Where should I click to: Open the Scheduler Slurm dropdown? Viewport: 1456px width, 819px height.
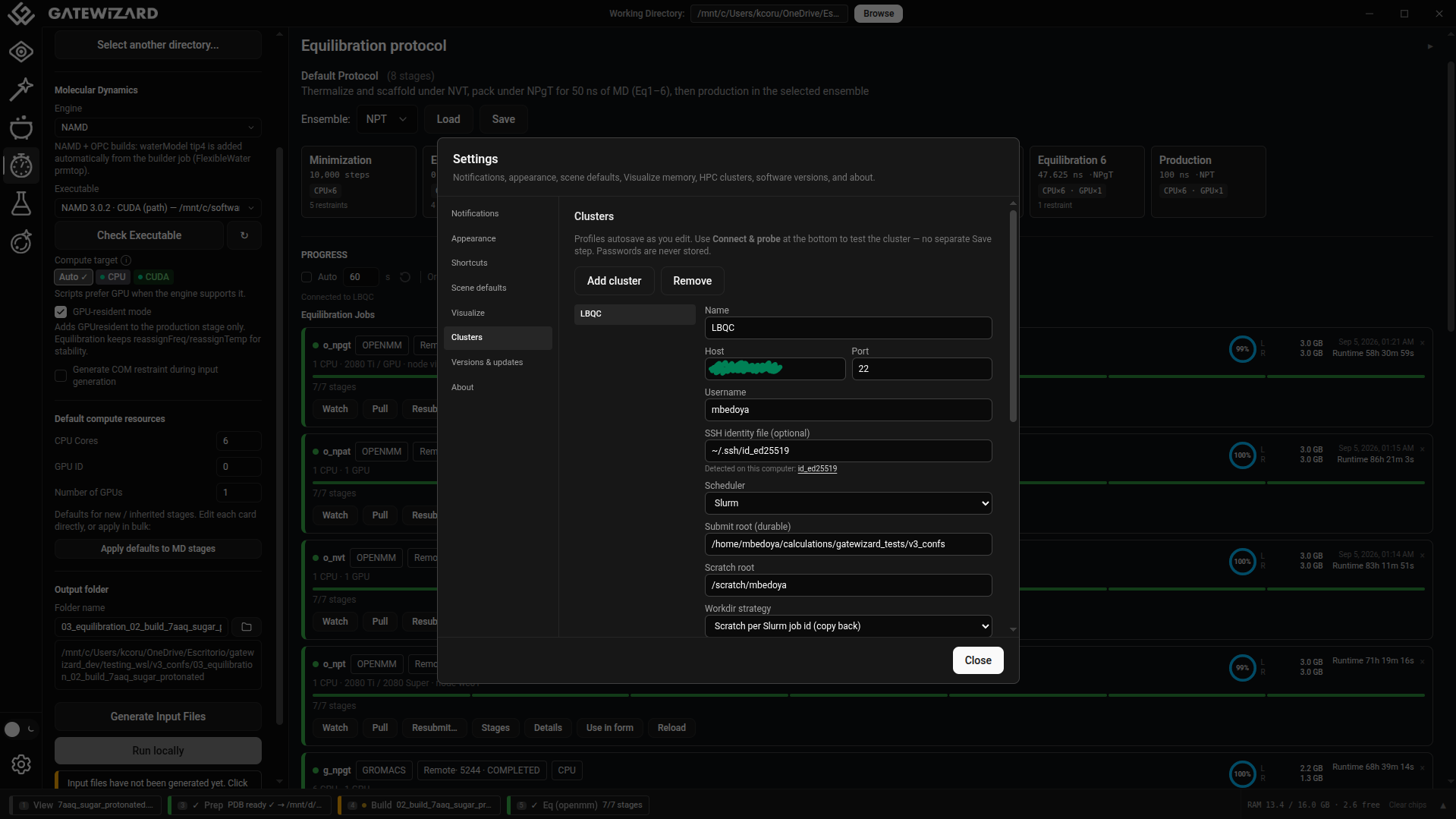pos(848,503)
